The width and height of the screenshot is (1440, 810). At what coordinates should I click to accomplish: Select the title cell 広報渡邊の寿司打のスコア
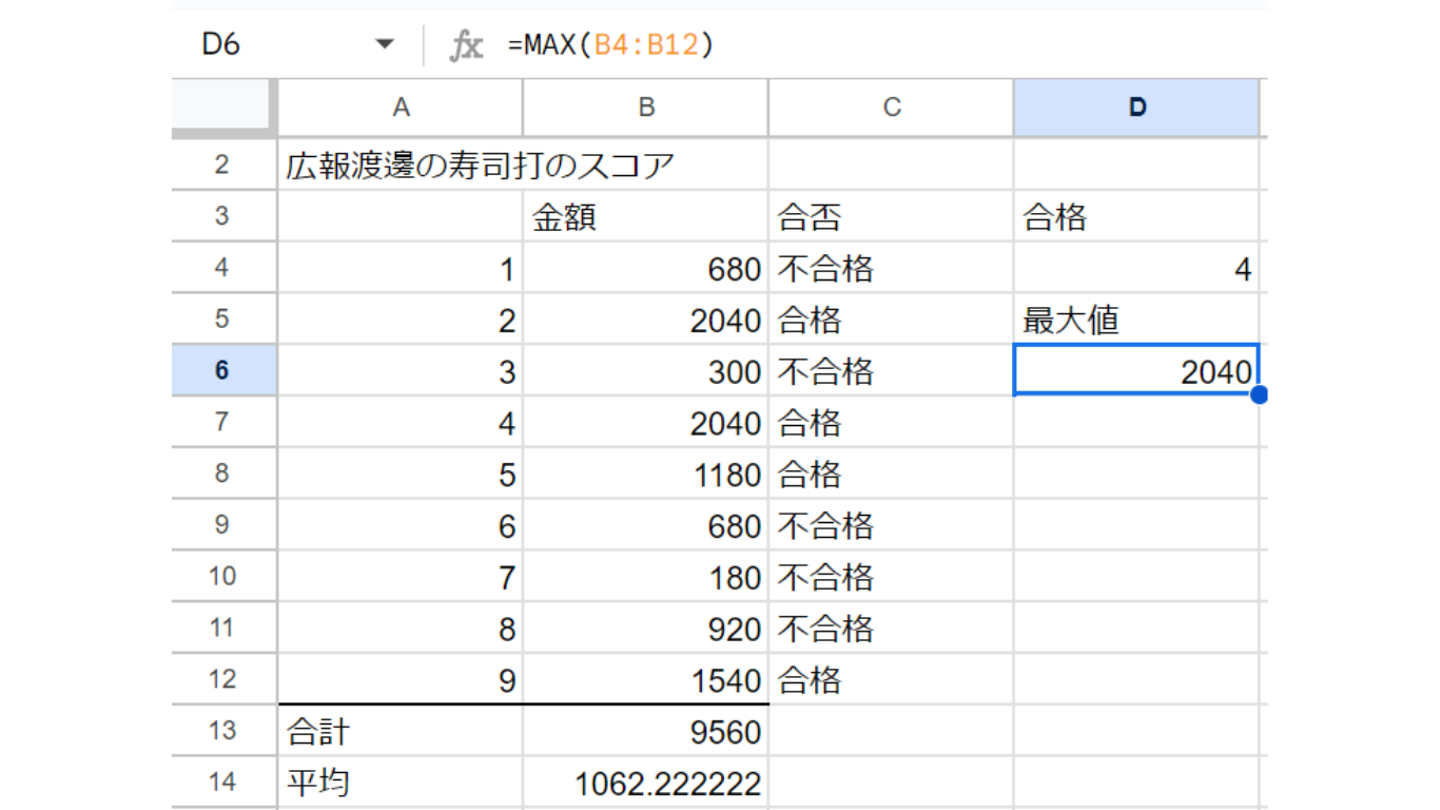pyautogui.click(x=400, y=166)
